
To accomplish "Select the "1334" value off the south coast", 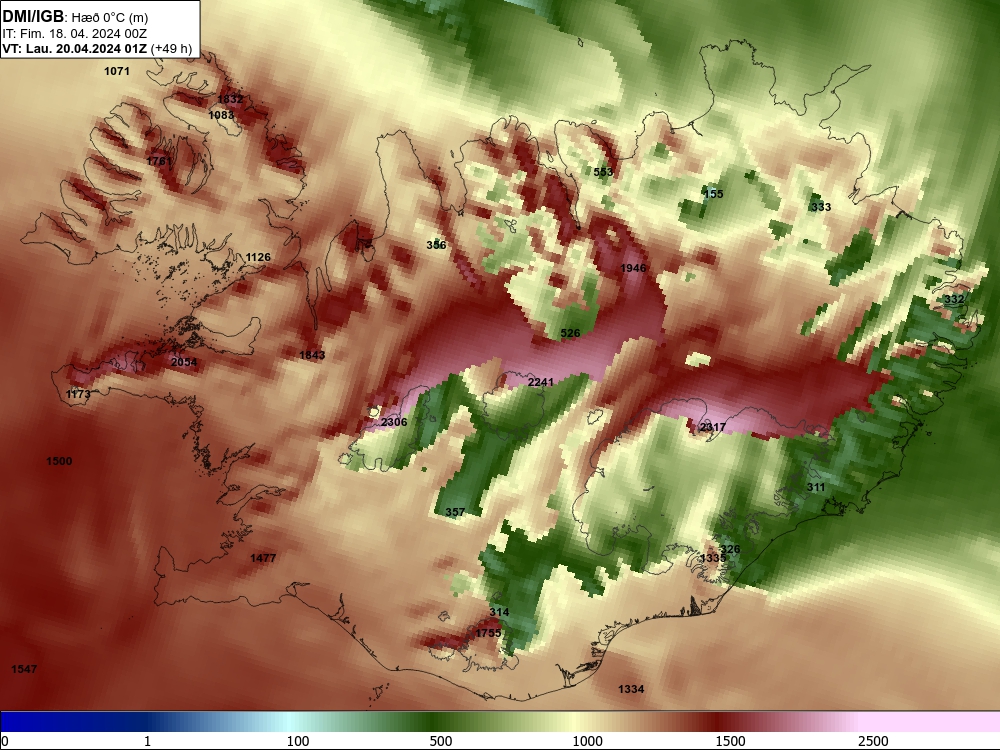I will pyautogui.click(x=631, y=689).
